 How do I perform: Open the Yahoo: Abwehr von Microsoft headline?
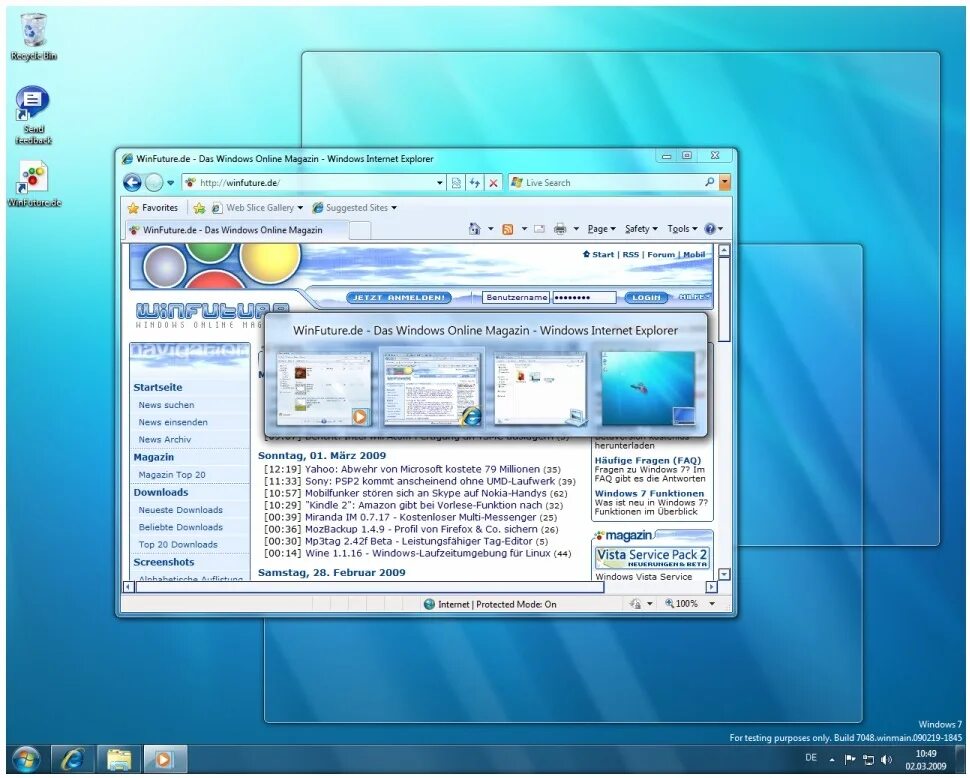423,469
